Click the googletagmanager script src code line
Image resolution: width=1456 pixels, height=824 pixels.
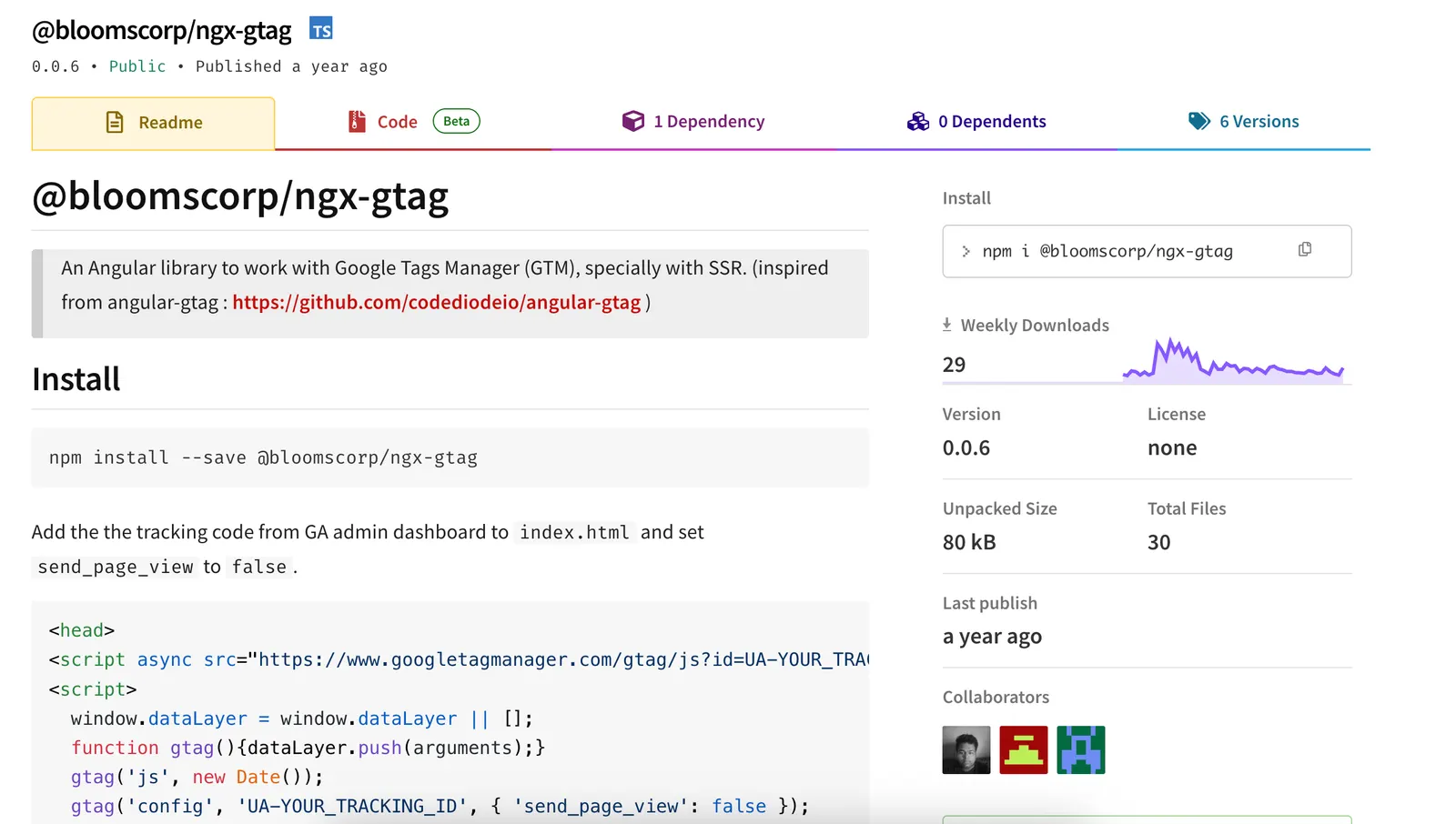[x=459, y=659]
